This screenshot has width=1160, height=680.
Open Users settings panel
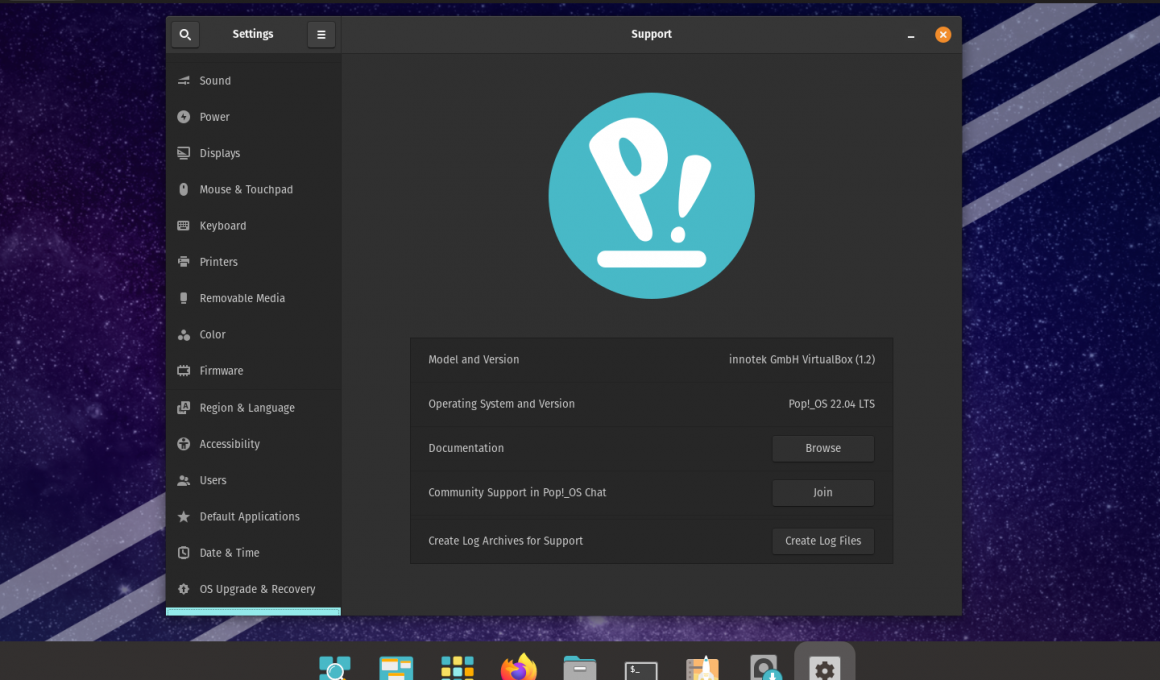point(213,480)
